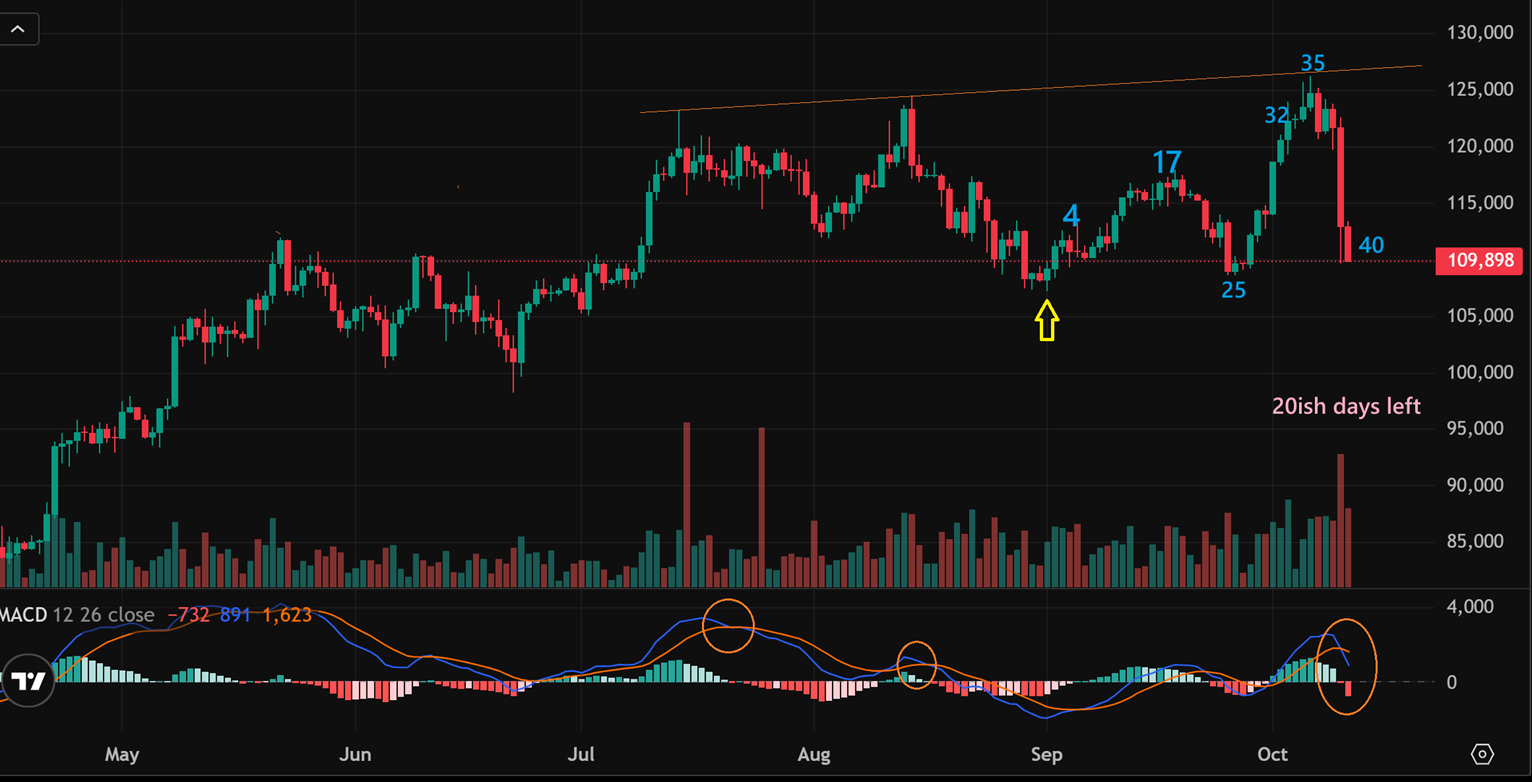Image resolution: width=1532 pixels, height=782 pixels.
Task: Click the 115,000 price axis label
Action: click(x=1480, y=203)
